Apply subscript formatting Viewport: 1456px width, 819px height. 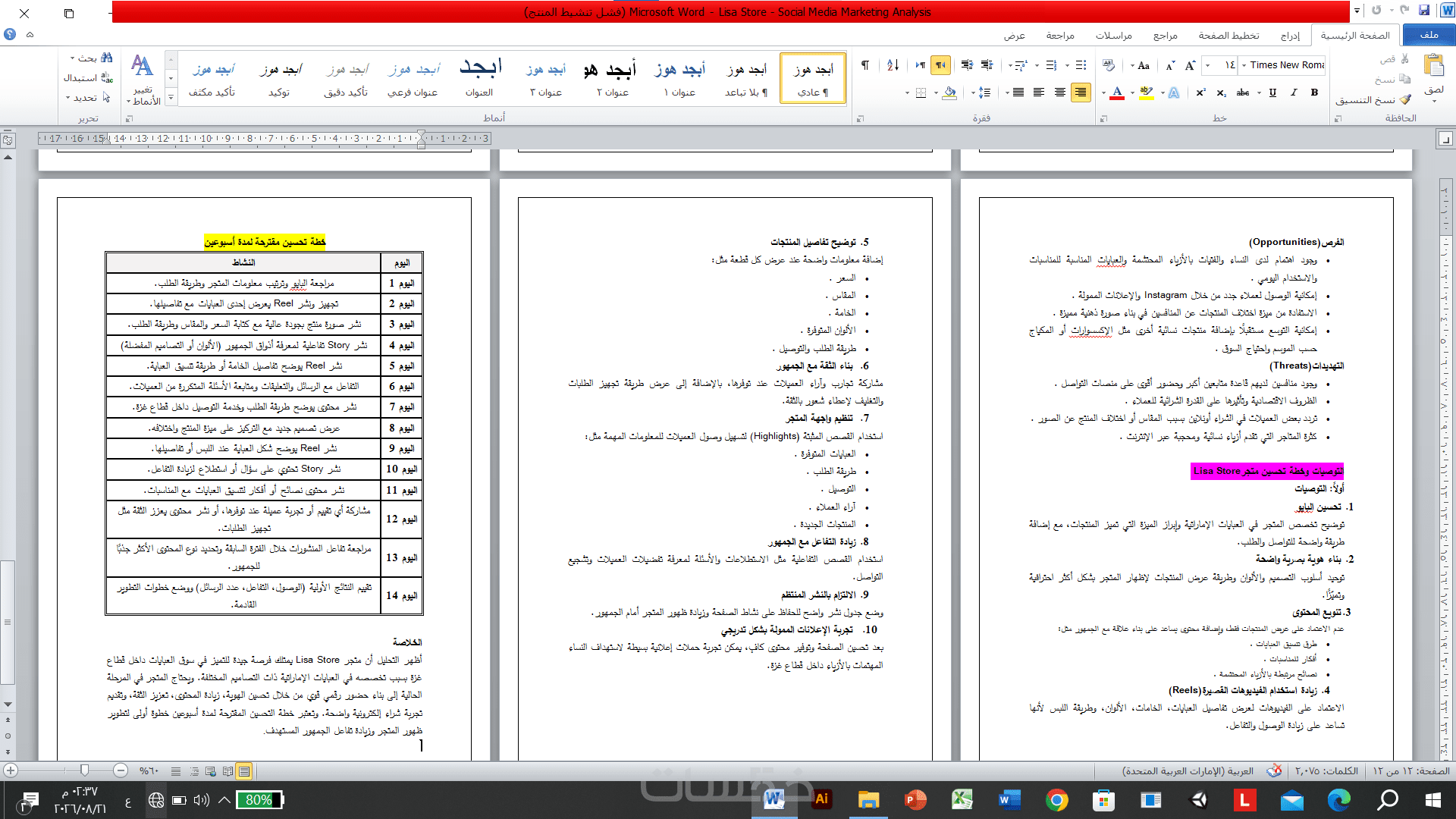pos(1221,93)
